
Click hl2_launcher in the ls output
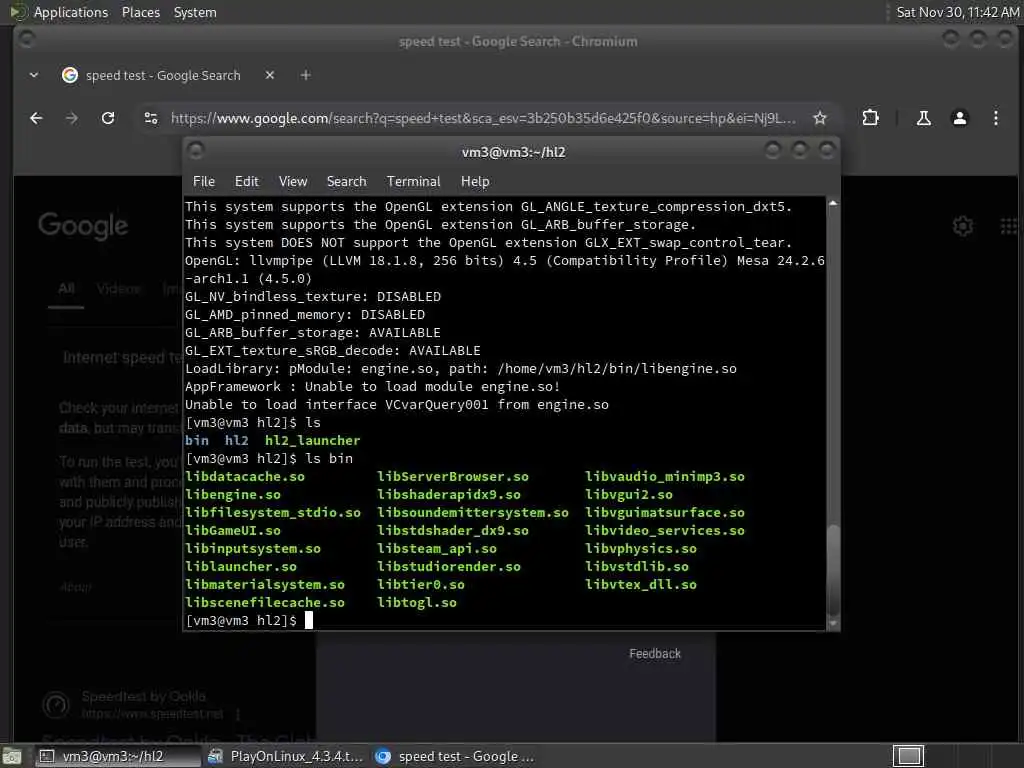point(312,441)
